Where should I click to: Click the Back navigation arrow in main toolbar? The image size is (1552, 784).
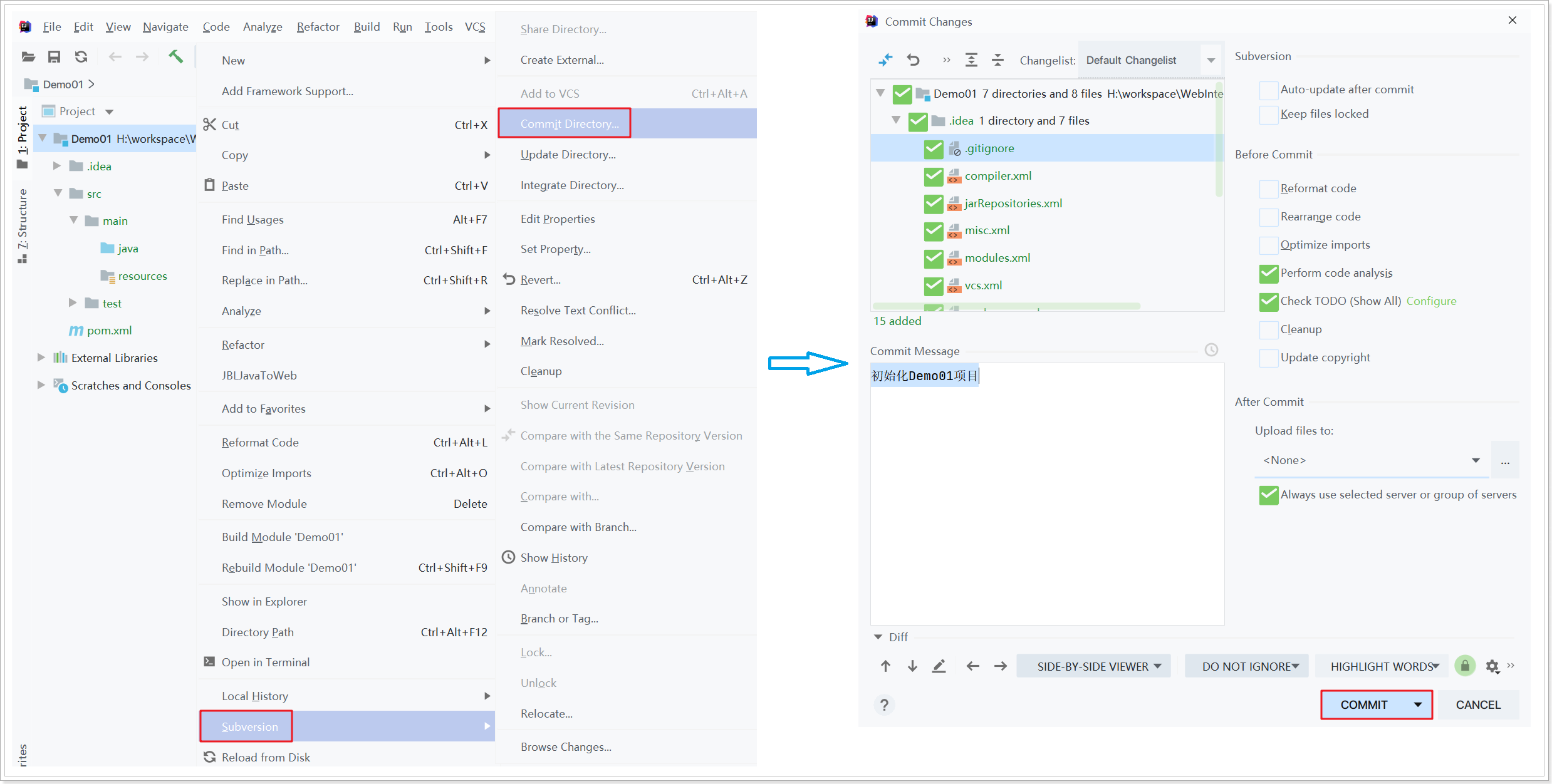(115, 57)
